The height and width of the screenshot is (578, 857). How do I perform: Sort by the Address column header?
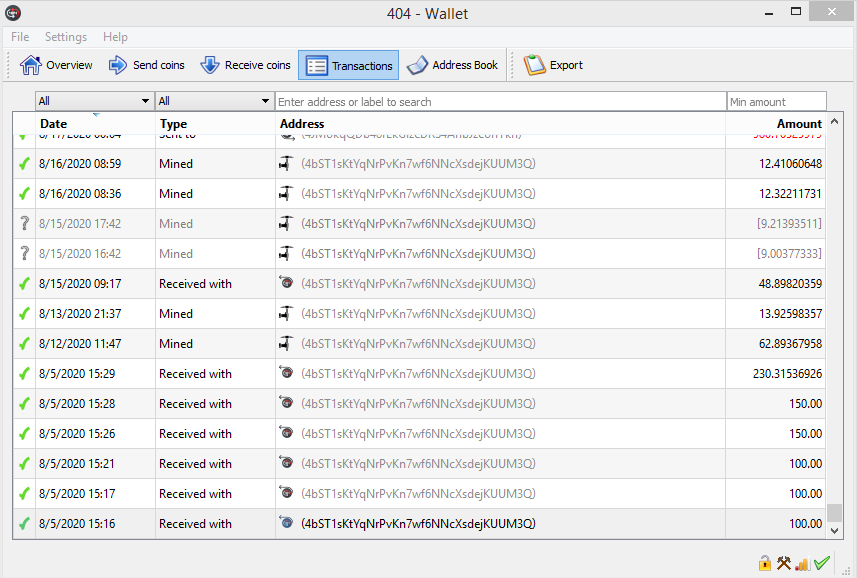coord(501,123)
